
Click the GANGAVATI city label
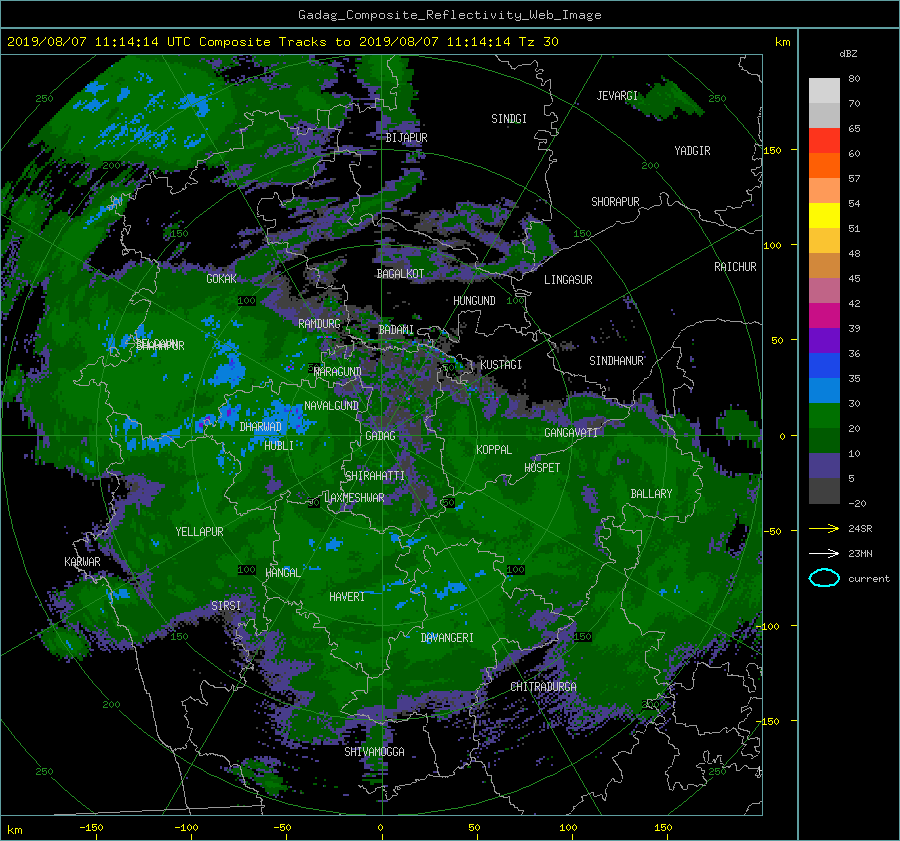[x=571, y=433]
